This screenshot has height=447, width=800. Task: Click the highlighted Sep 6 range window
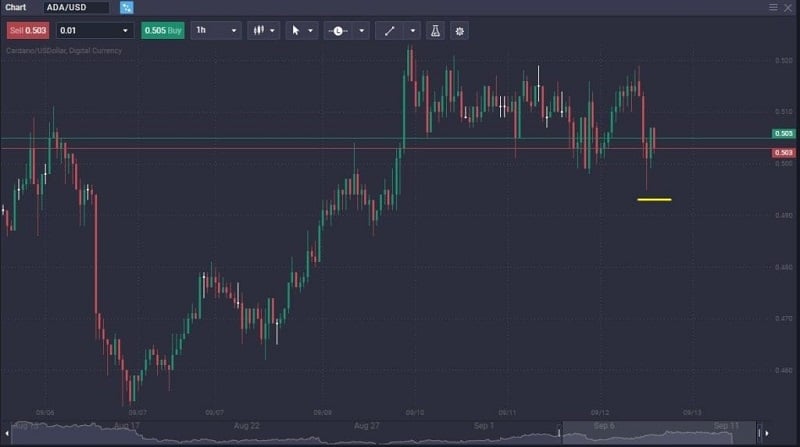tap(659, 433)
